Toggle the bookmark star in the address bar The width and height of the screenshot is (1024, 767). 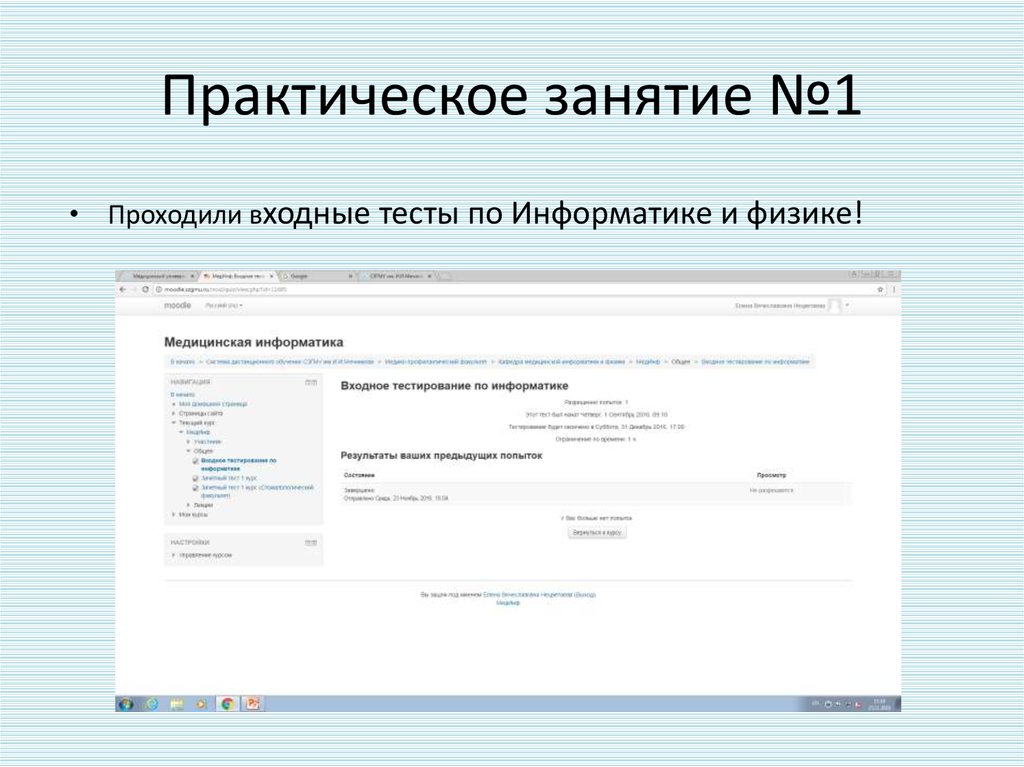[880, 290]
